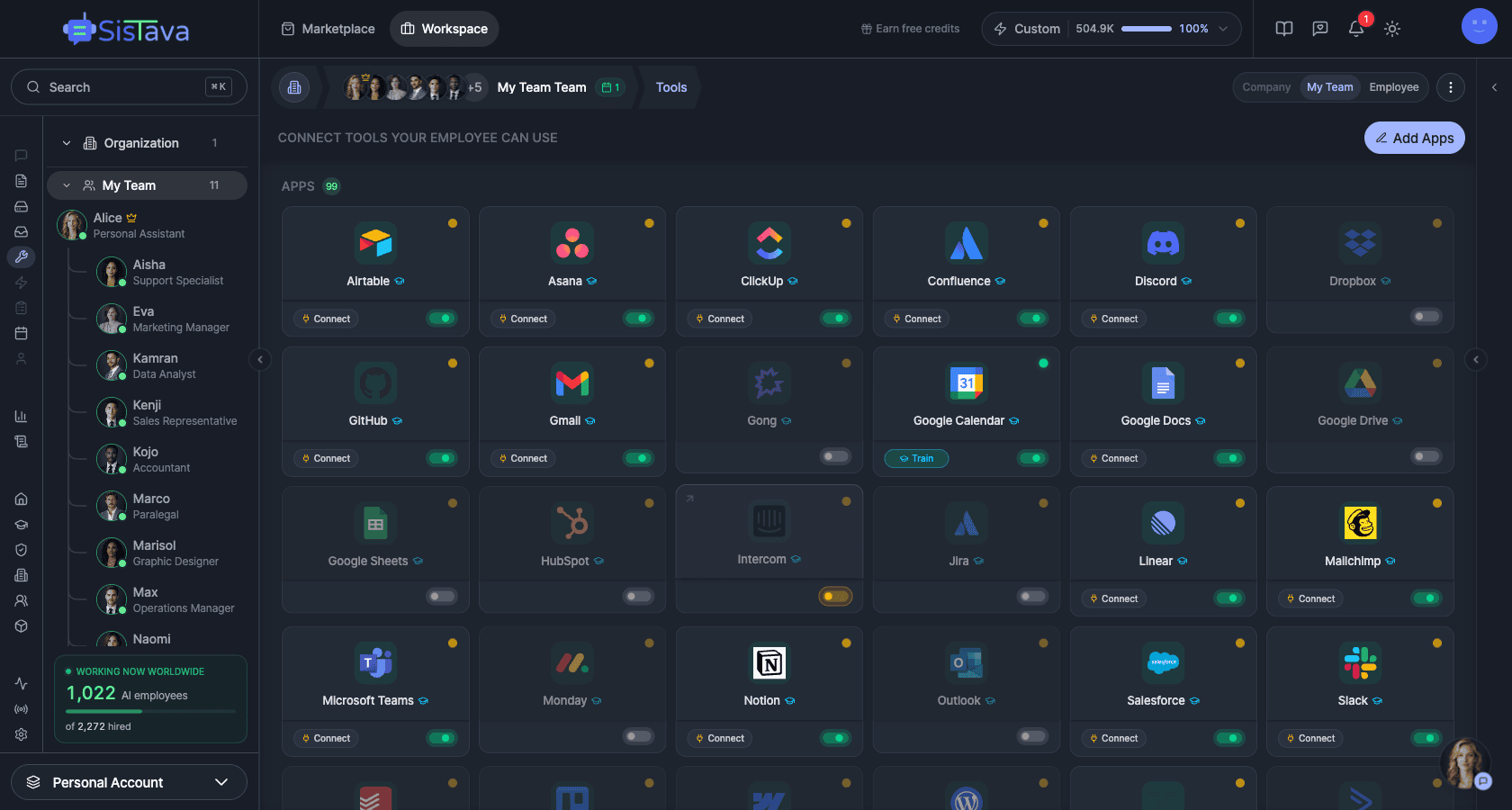The height and width of the screenshot is (810, 1512).
Task: Open the feedback chat icon in header
Action: click(x=1320, y=29)
